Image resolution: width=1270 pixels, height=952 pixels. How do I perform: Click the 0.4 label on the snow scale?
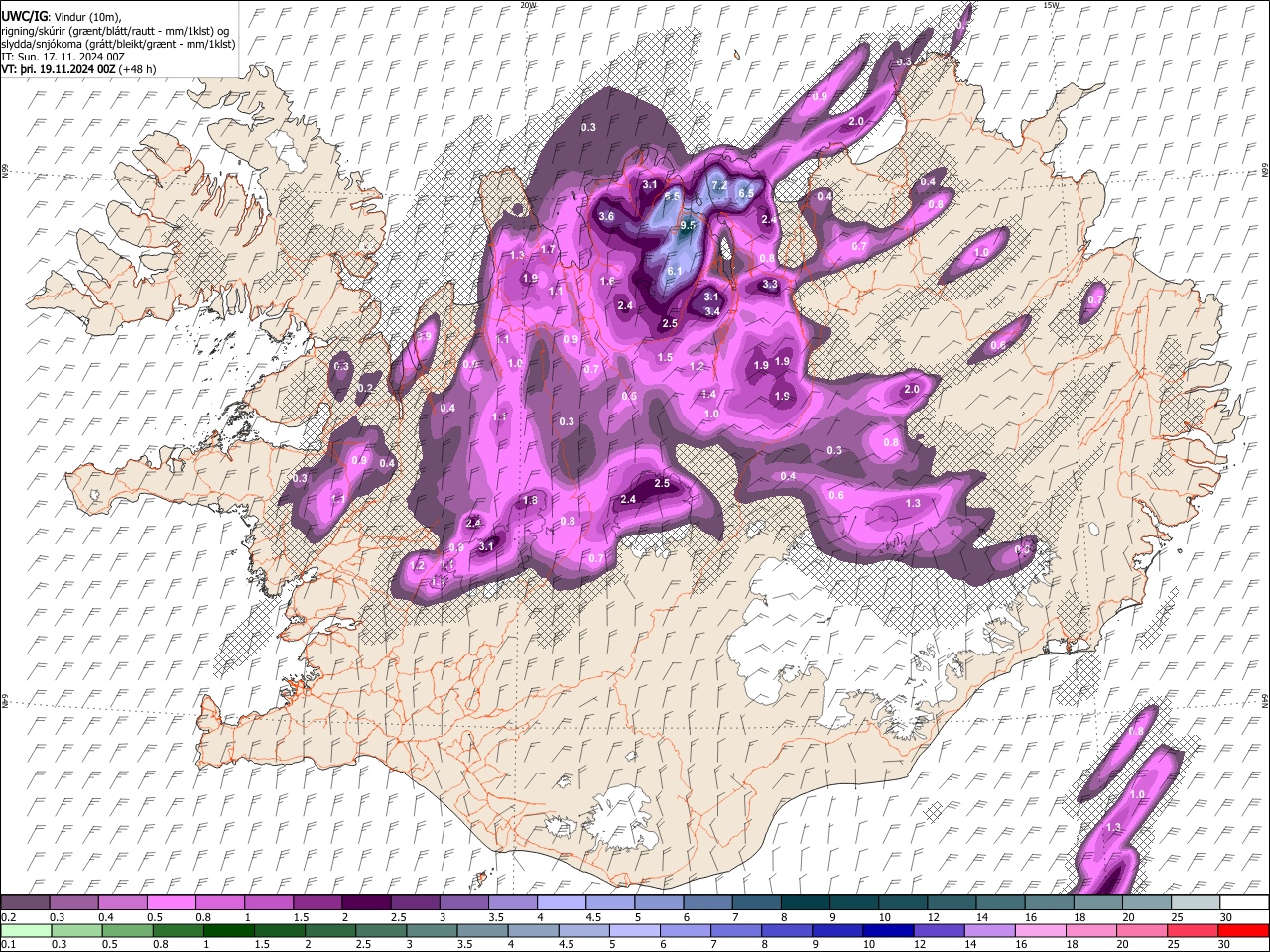click(106, 917)
